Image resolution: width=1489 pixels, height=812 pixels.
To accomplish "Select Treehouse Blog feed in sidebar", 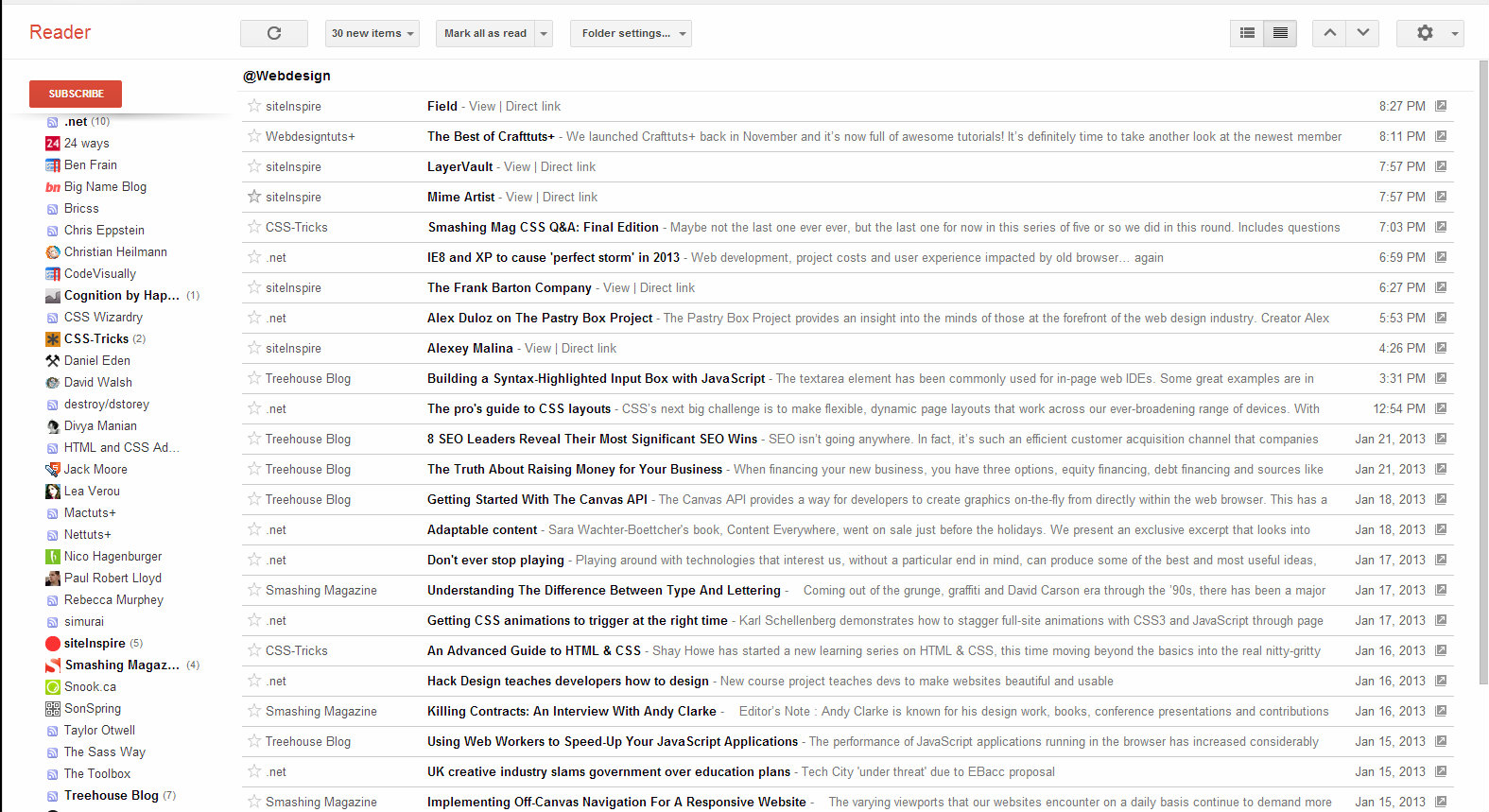I will [x=112, y=795].
